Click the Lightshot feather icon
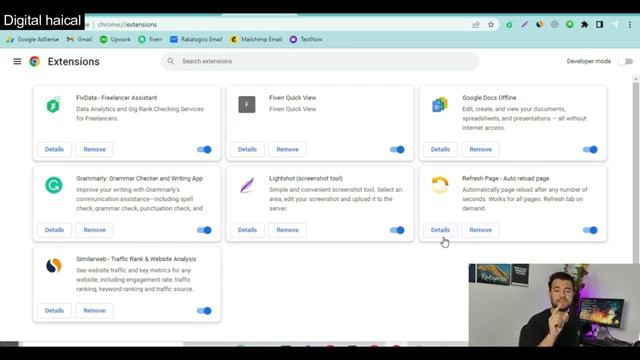 (x=247, y=185)
